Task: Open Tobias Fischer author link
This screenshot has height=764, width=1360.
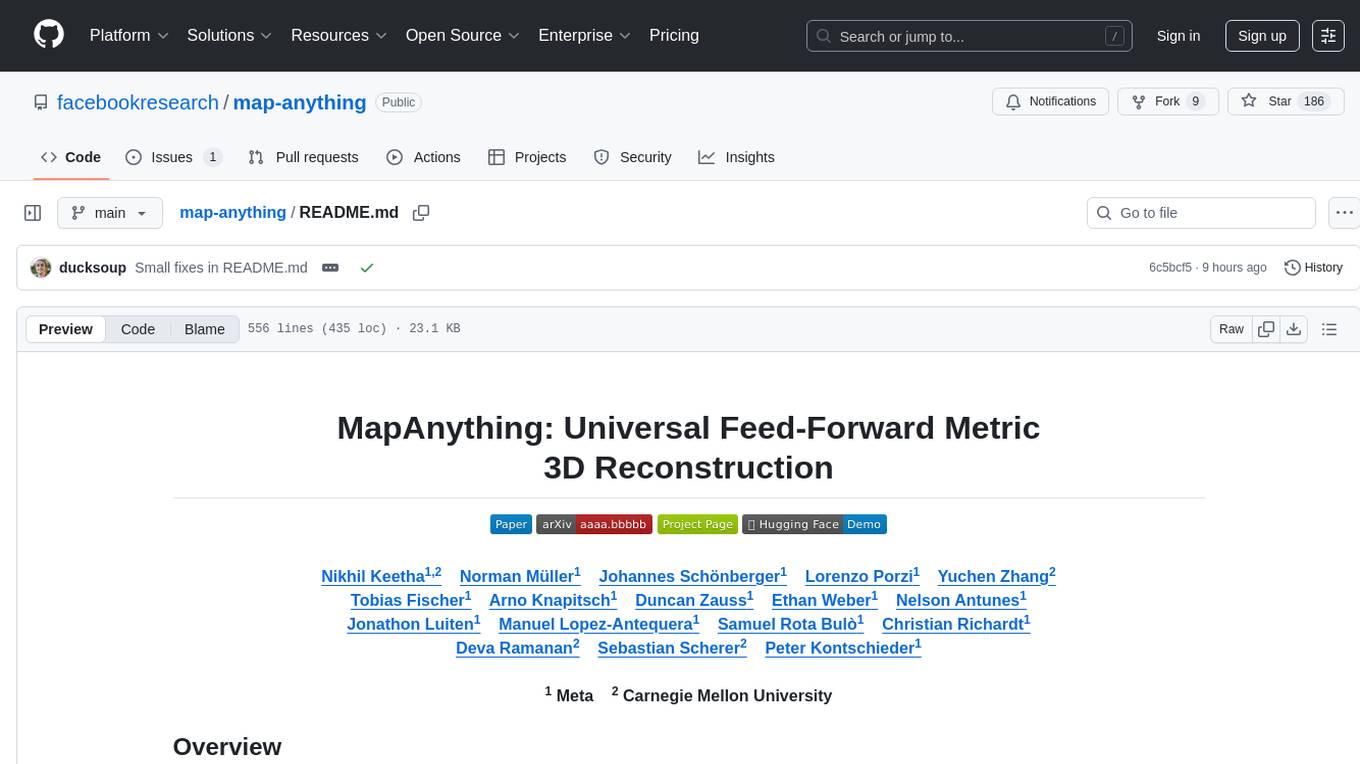Action: click(x=411, y=600)
